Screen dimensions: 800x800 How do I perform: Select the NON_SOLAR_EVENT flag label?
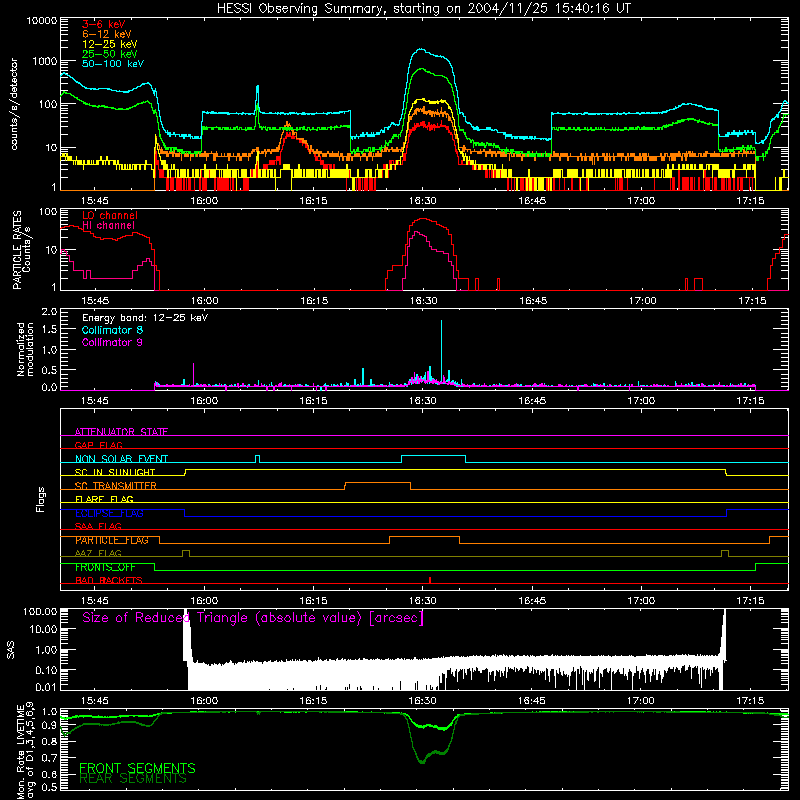121,459
